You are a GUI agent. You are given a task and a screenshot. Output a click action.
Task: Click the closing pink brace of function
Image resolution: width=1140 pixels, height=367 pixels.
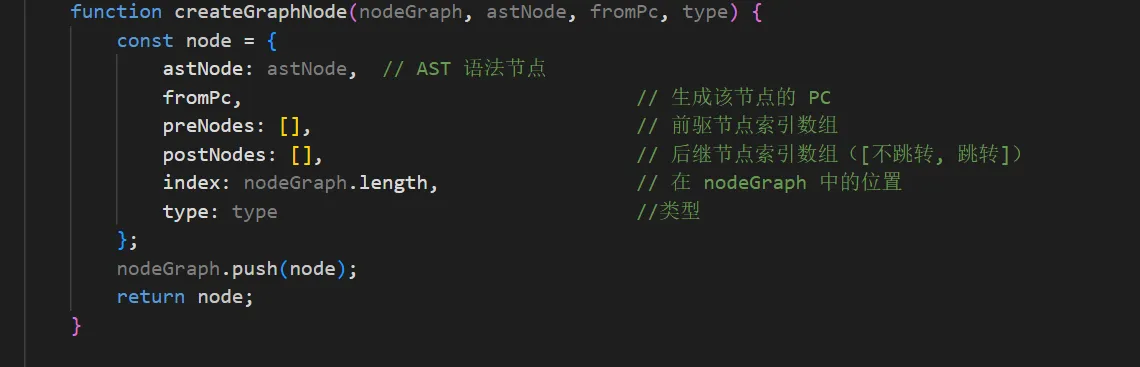pyautogui.click(x=76, y=326)
